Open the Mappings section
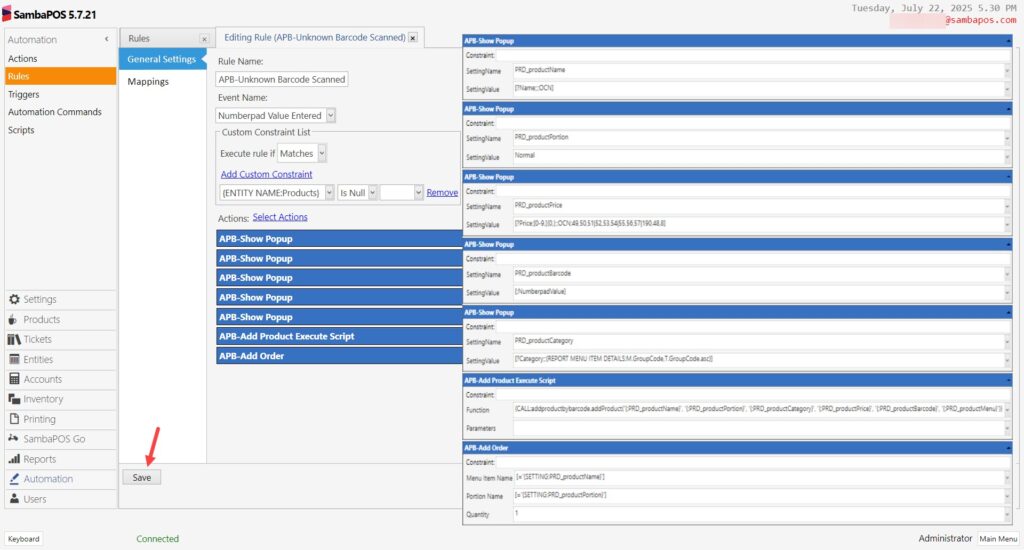This screenshot has height=550, width=1024. point(148,82)
